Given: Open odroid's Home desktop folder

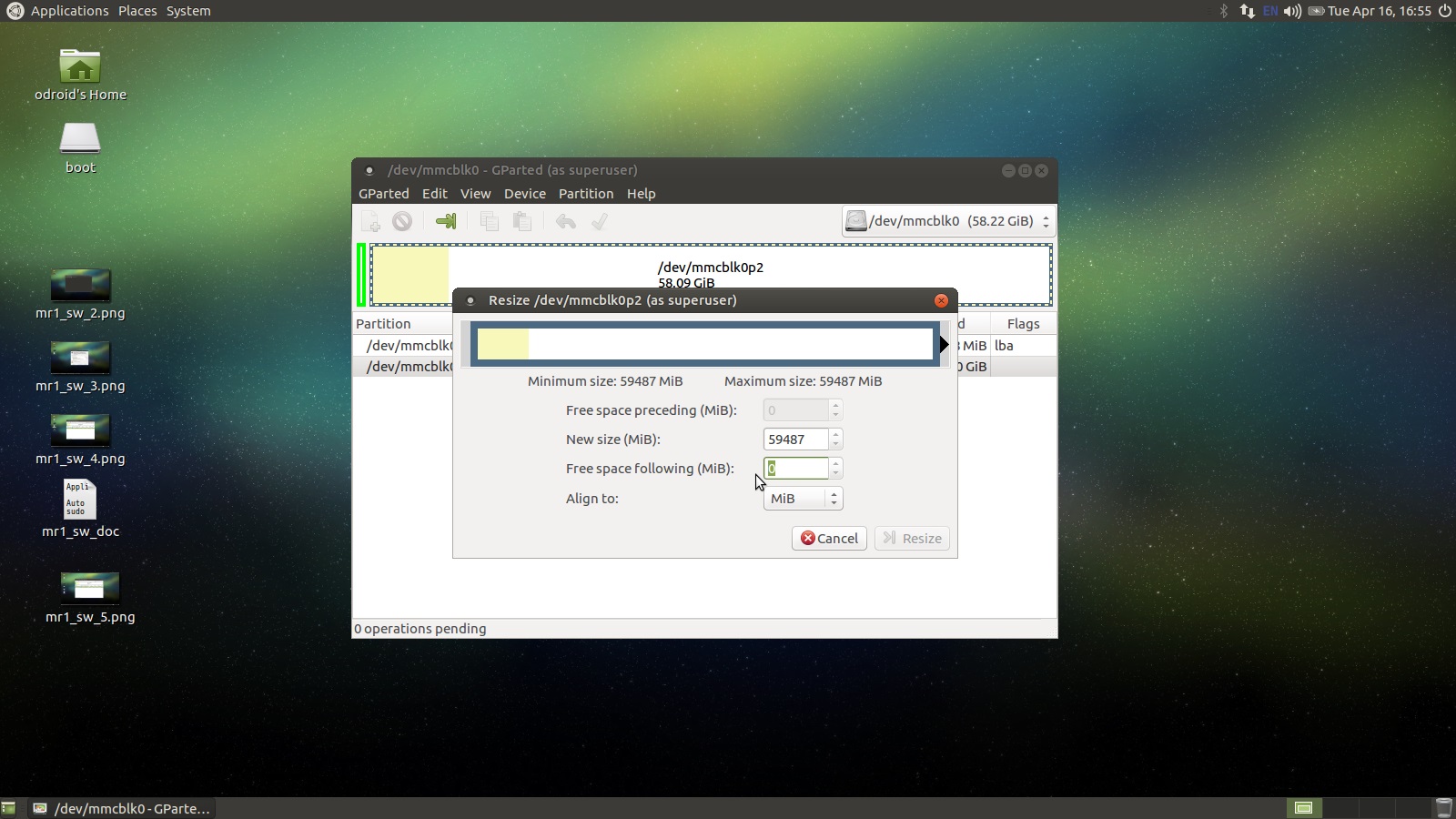Looking at the screenshot, I should (80, 67).
